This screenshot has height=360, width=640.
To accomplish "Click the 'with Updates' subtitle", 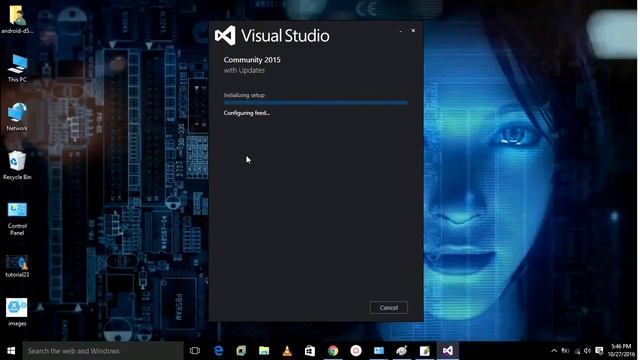I will pos(244,70).
